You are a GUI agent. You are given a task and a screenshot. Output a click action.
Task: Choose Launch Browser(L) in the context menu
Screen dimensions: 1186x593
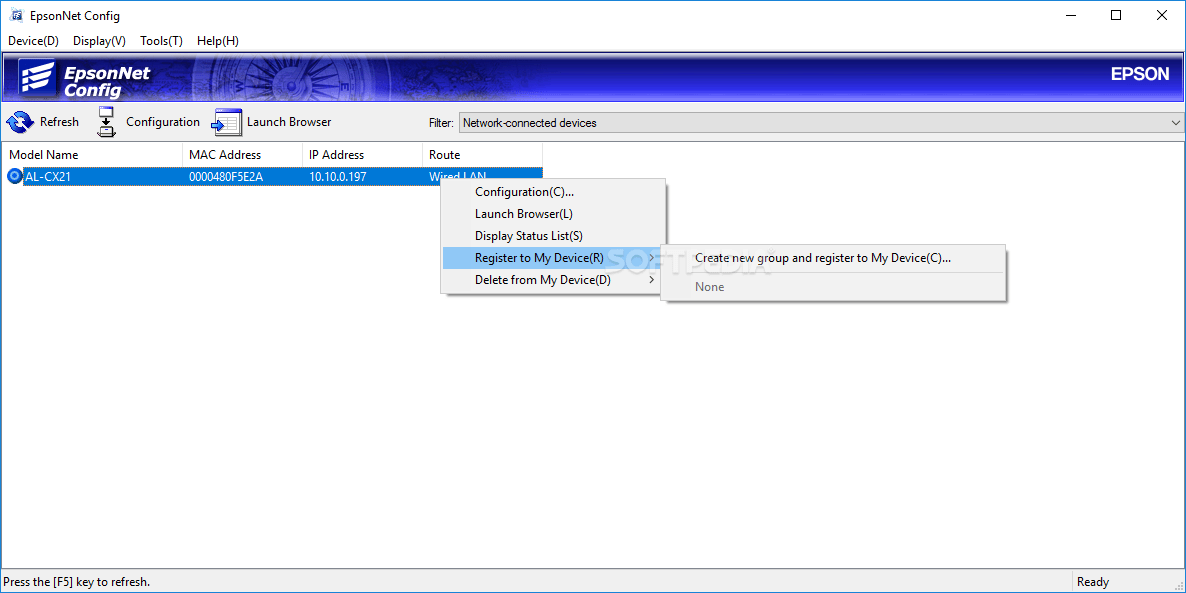pos(554,214)
